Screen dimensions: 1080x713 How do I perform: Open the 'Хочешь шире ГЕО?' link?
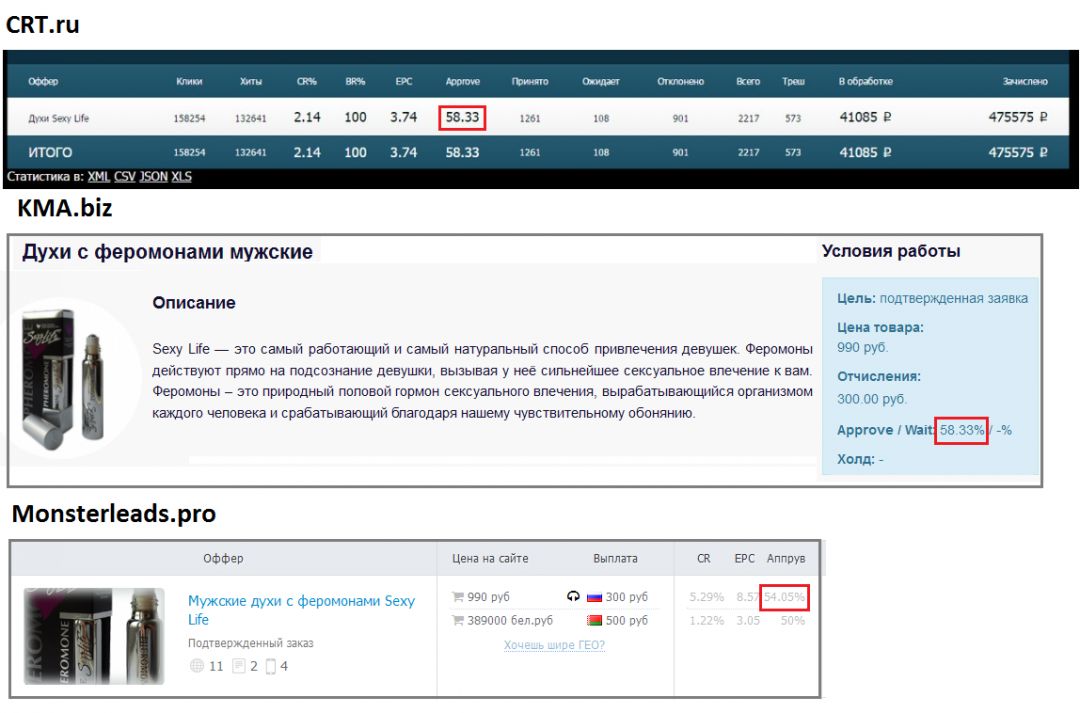coord(554,645)
